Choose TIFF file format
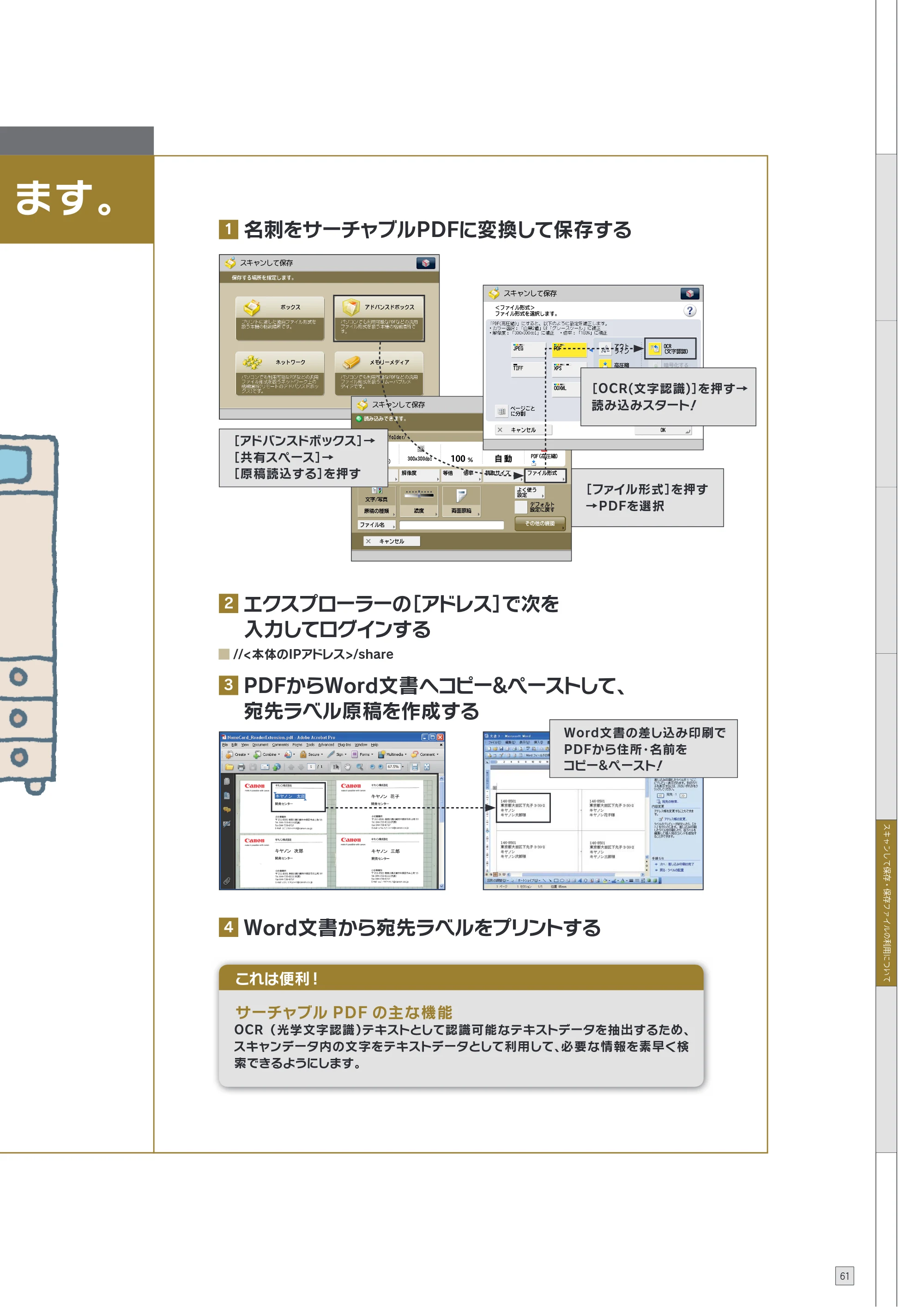Image resolution: width=924 pixels, height=1307 pixels. point(529,370)
